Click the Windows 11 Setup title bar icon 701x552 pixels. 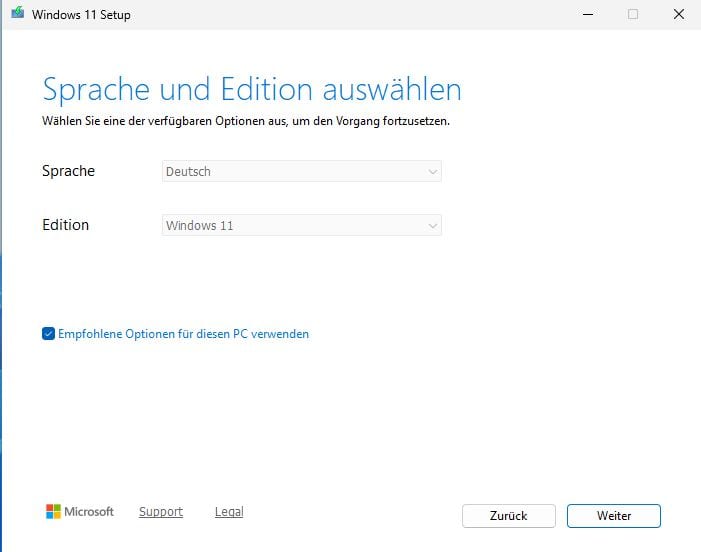coord(17,14)
